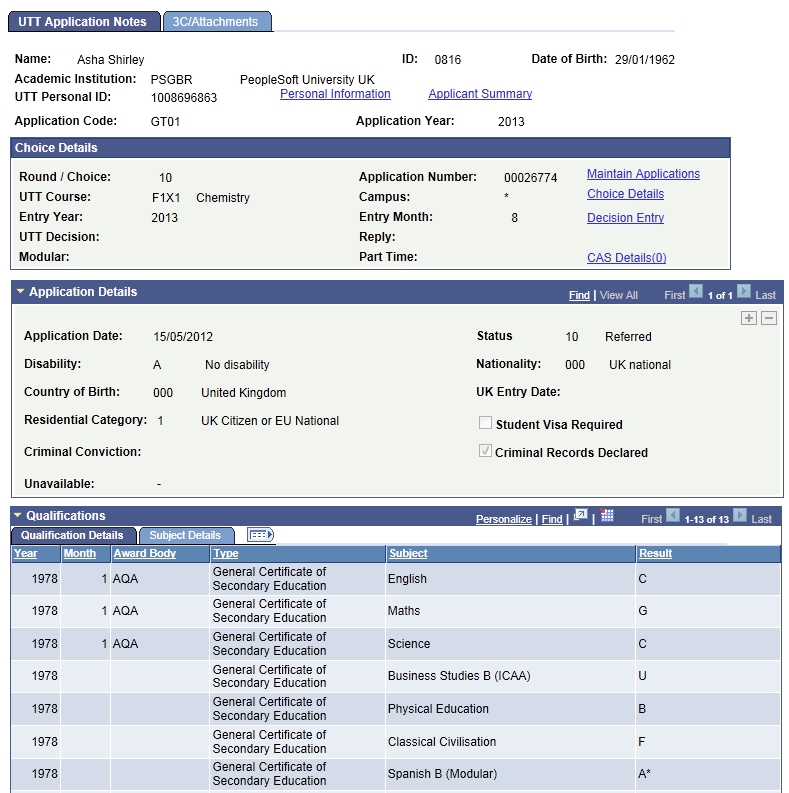Show next Application Details row arrow
789x793 pixels.
pos(743,292)
